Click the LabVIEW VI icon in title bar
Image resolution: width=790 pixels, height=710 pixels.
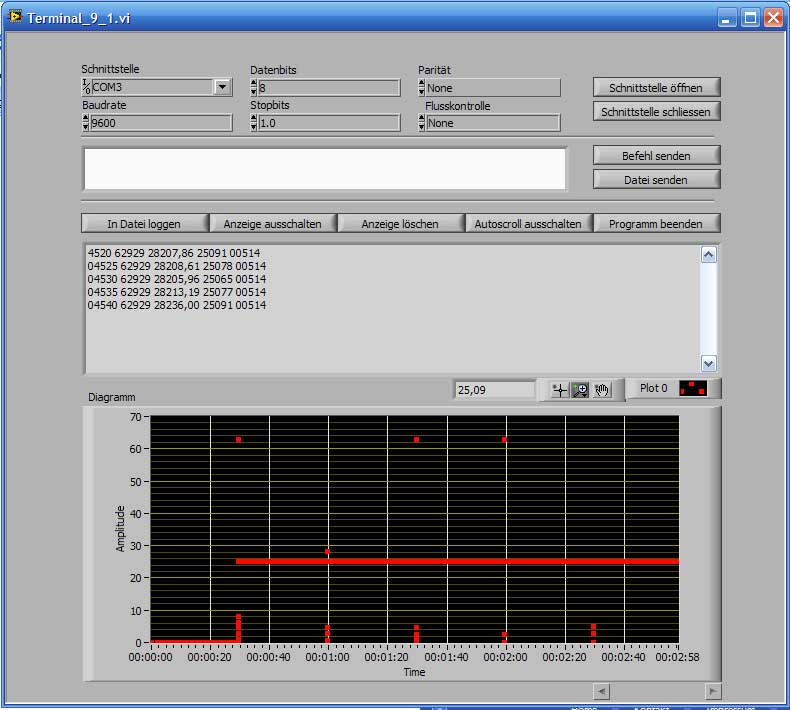[x=15, y=18]
